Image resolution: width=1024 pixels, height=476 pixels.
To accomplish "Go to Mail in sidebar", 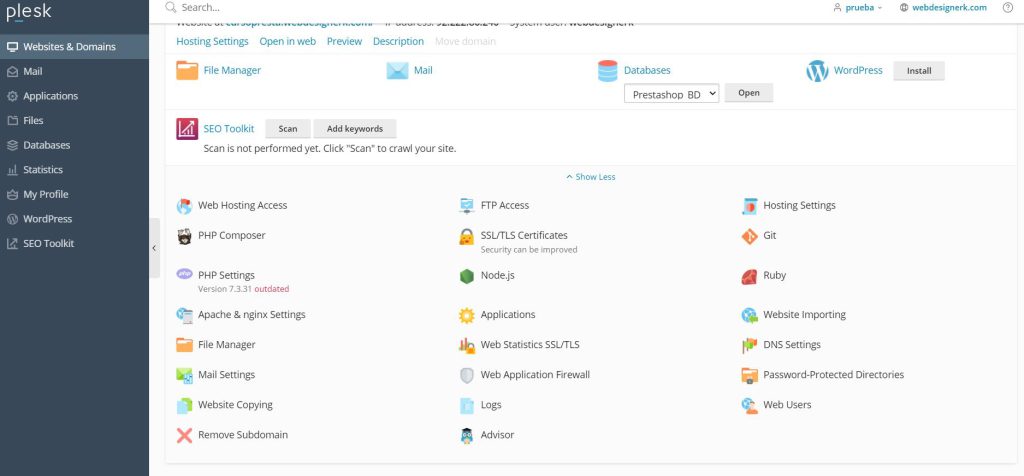I will click(74, 71).
